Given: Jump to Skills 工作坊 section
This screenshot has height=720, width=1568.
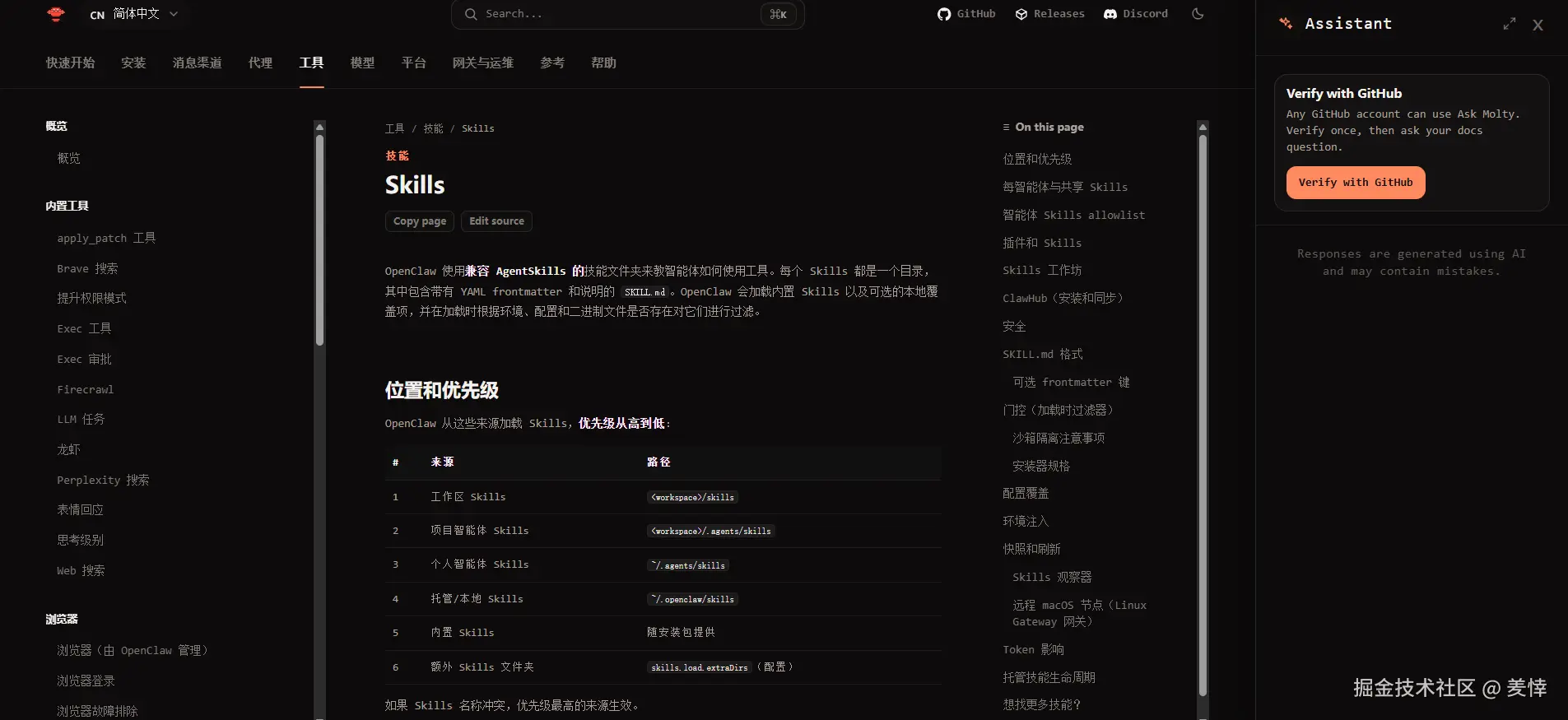Looking at the screenshot, I should (1042, 270).
